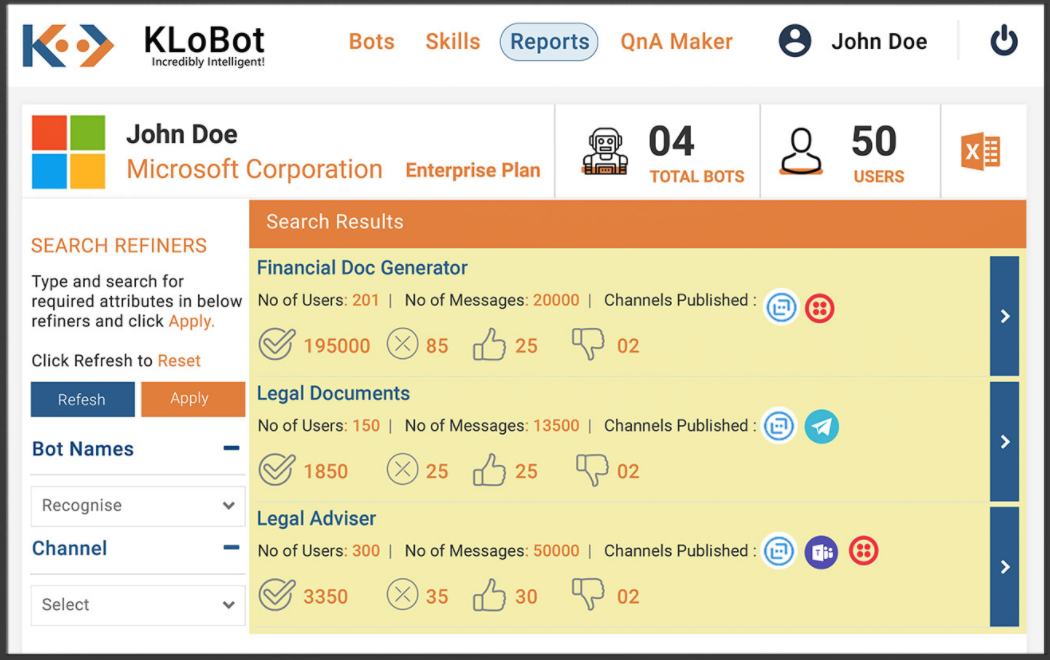Click the 50 users count

(874, 141)
